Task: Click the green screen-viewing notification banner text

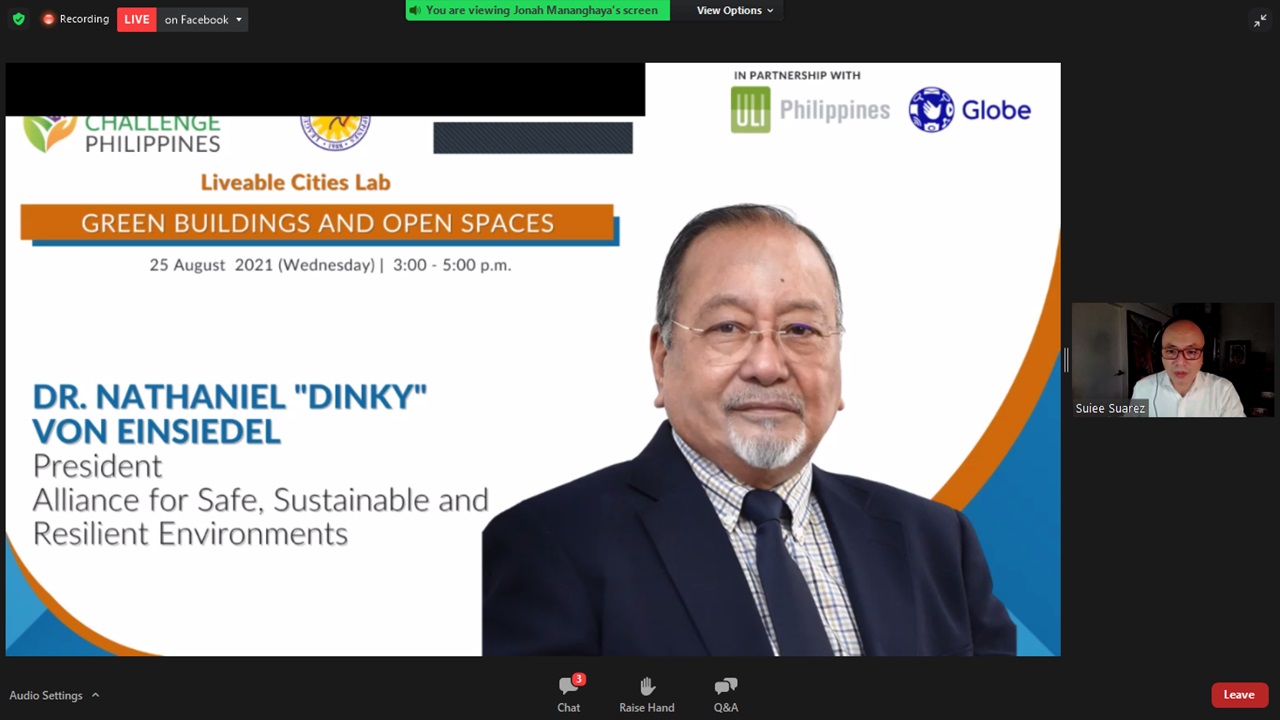Action: coord(541,10)
